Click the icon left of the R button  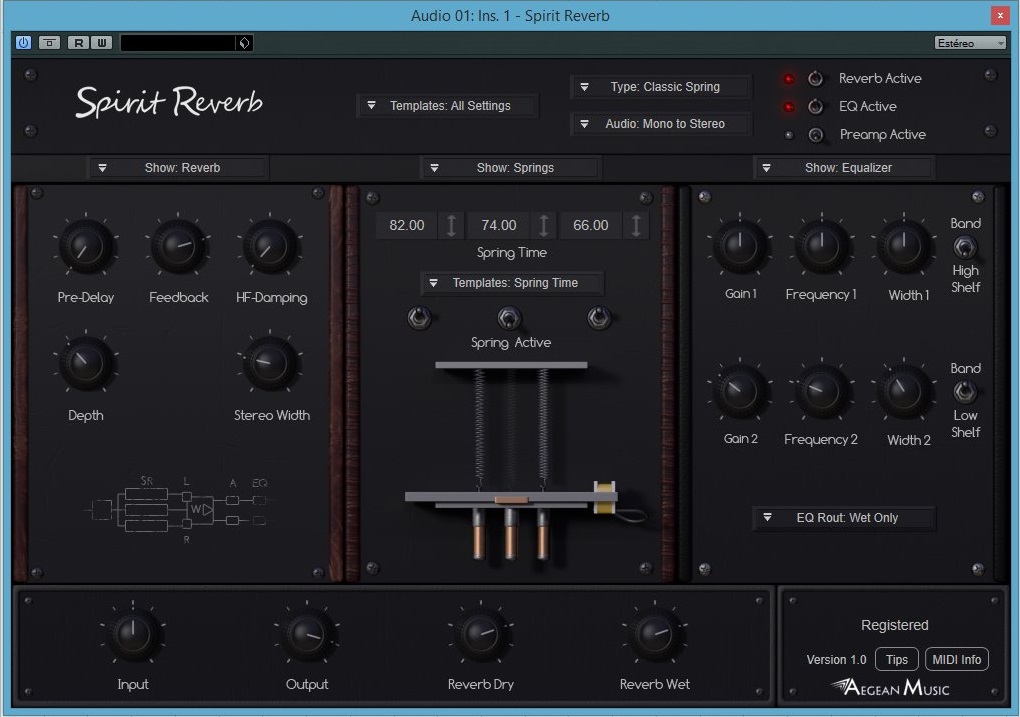49,43
